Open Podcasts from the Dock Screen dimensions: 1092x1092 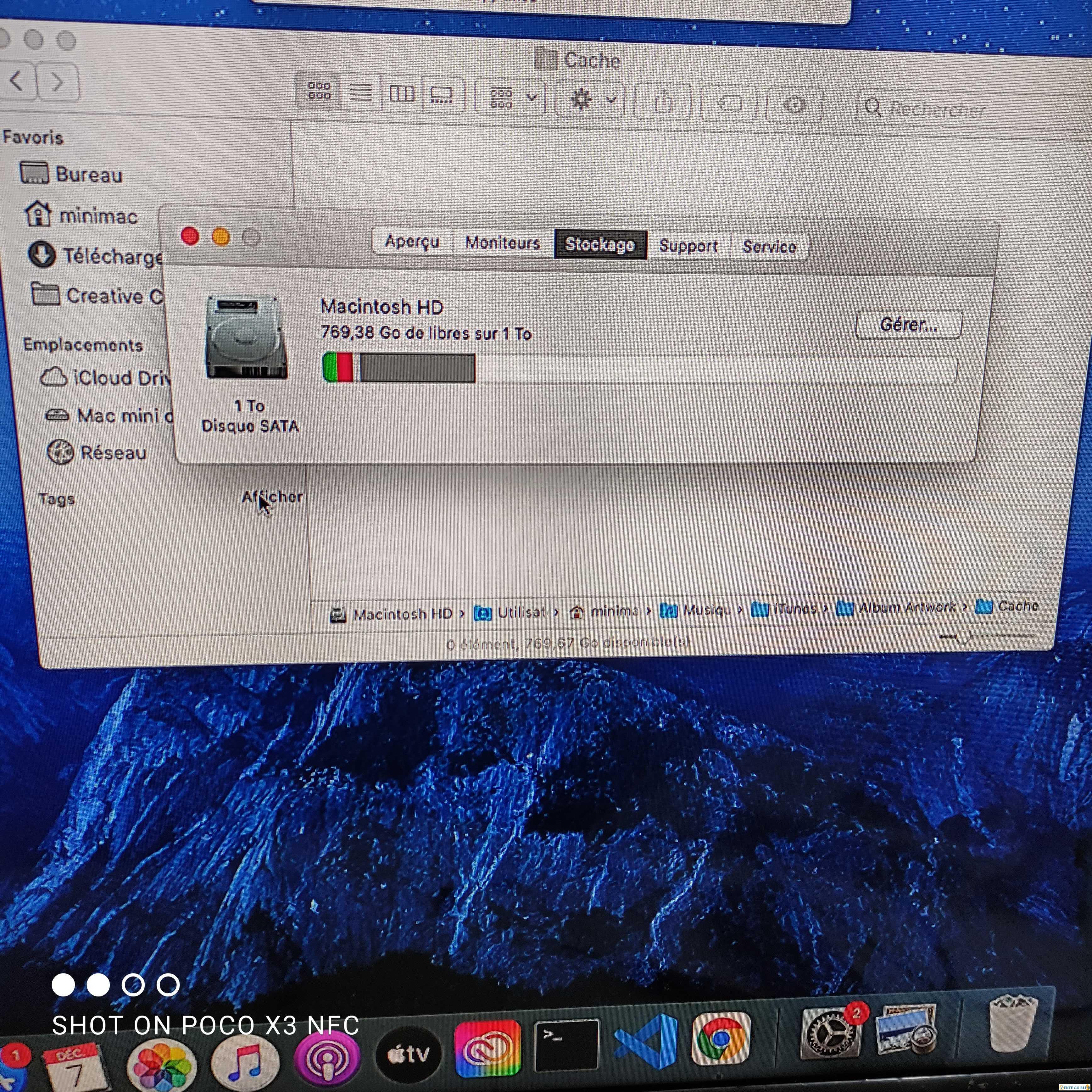click(328, 1060)
